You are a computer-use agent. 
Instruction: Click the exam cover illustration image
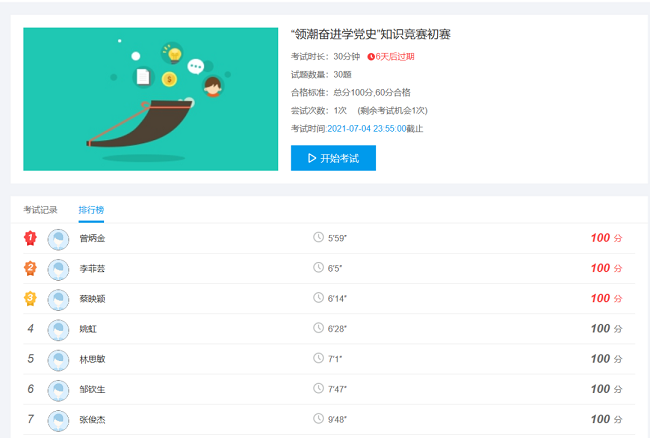point(150,98)
